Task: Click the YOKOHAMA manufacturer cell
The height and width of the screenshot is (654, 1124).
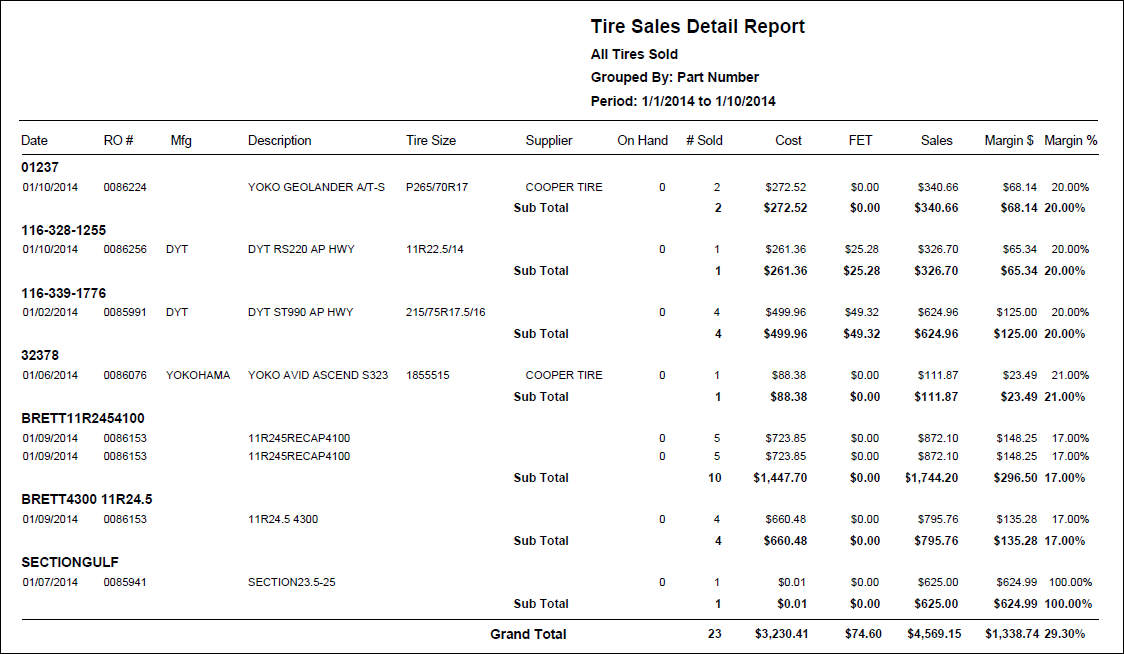Action: pyautogui.click(x=198, y=375)
